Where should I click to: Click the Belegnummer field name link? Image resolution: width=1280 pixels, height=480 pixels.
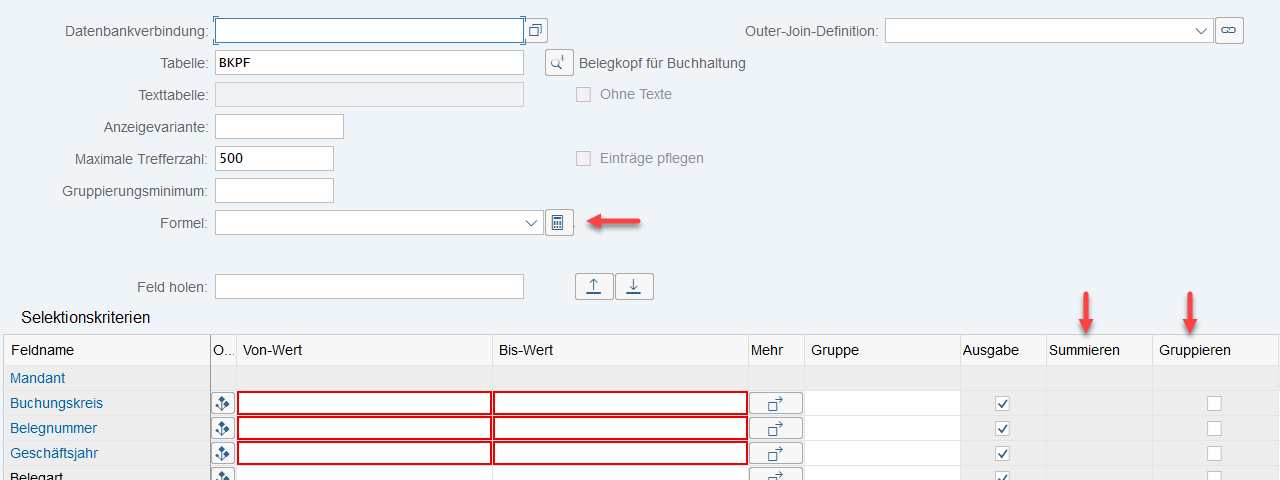coord(53,428)
